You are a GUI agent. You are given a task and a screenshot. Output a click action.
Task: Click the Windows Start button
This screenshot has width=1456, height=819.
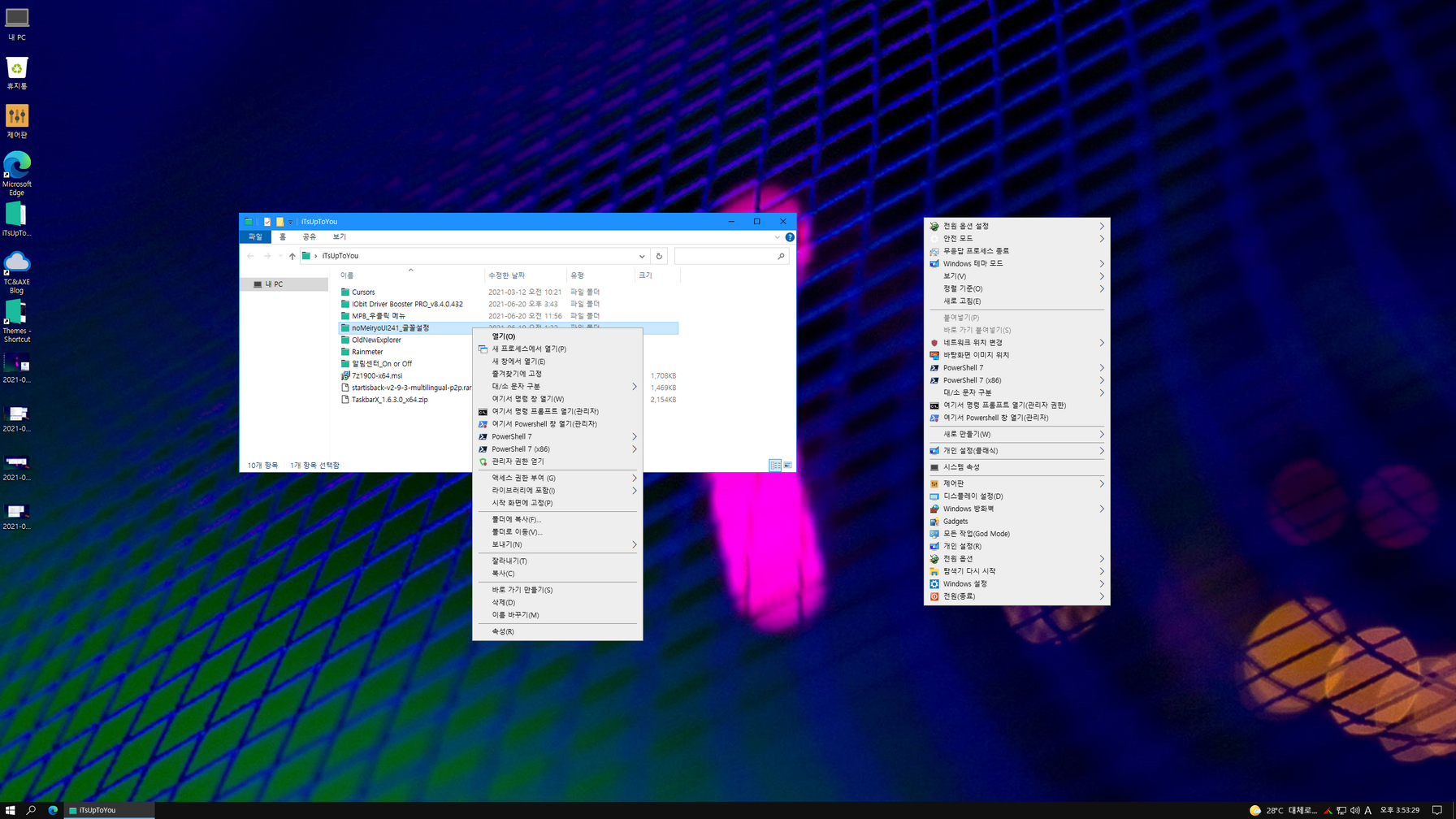(x=10, y=810)
